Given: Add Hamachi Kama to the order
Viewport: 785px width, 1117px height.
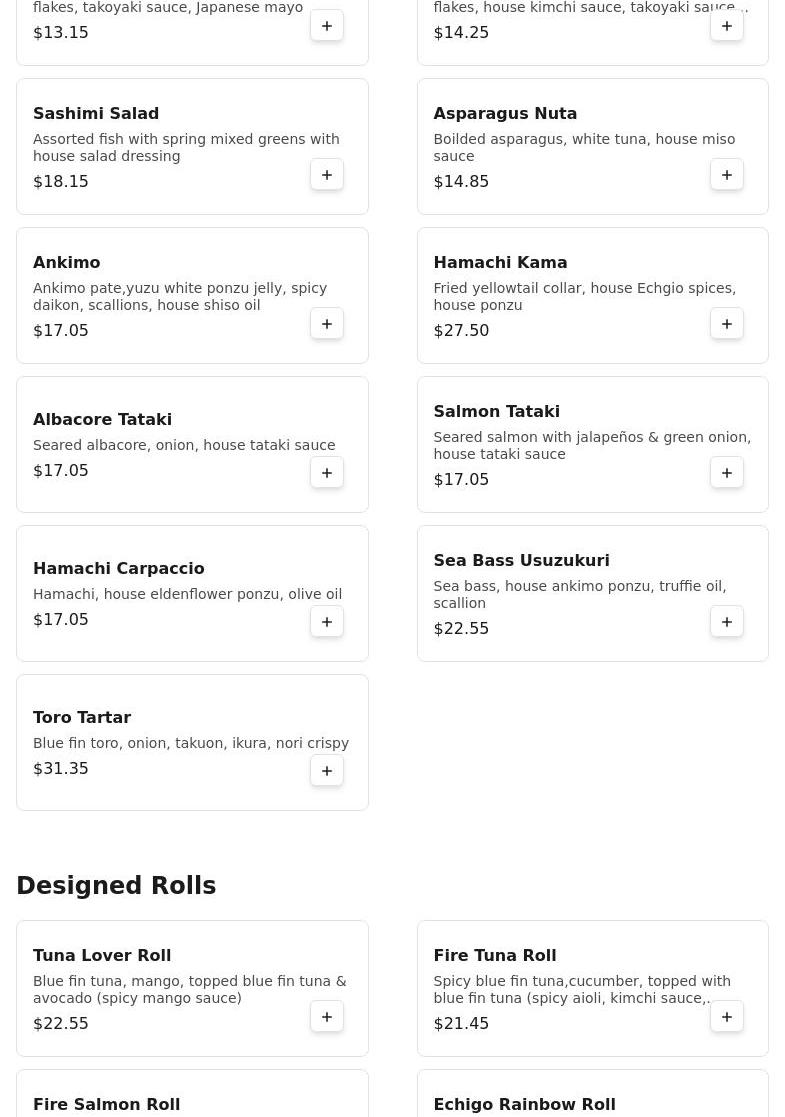Looking at the screenshot, I should point(727,324).
